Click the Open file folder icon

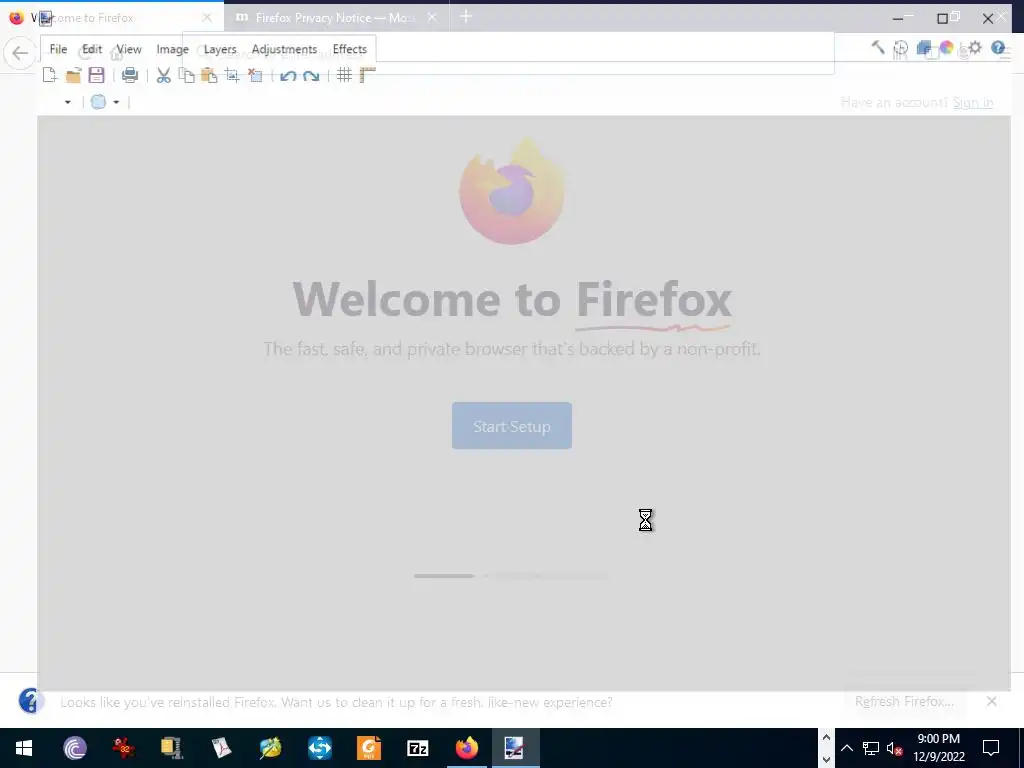(73, 75)
